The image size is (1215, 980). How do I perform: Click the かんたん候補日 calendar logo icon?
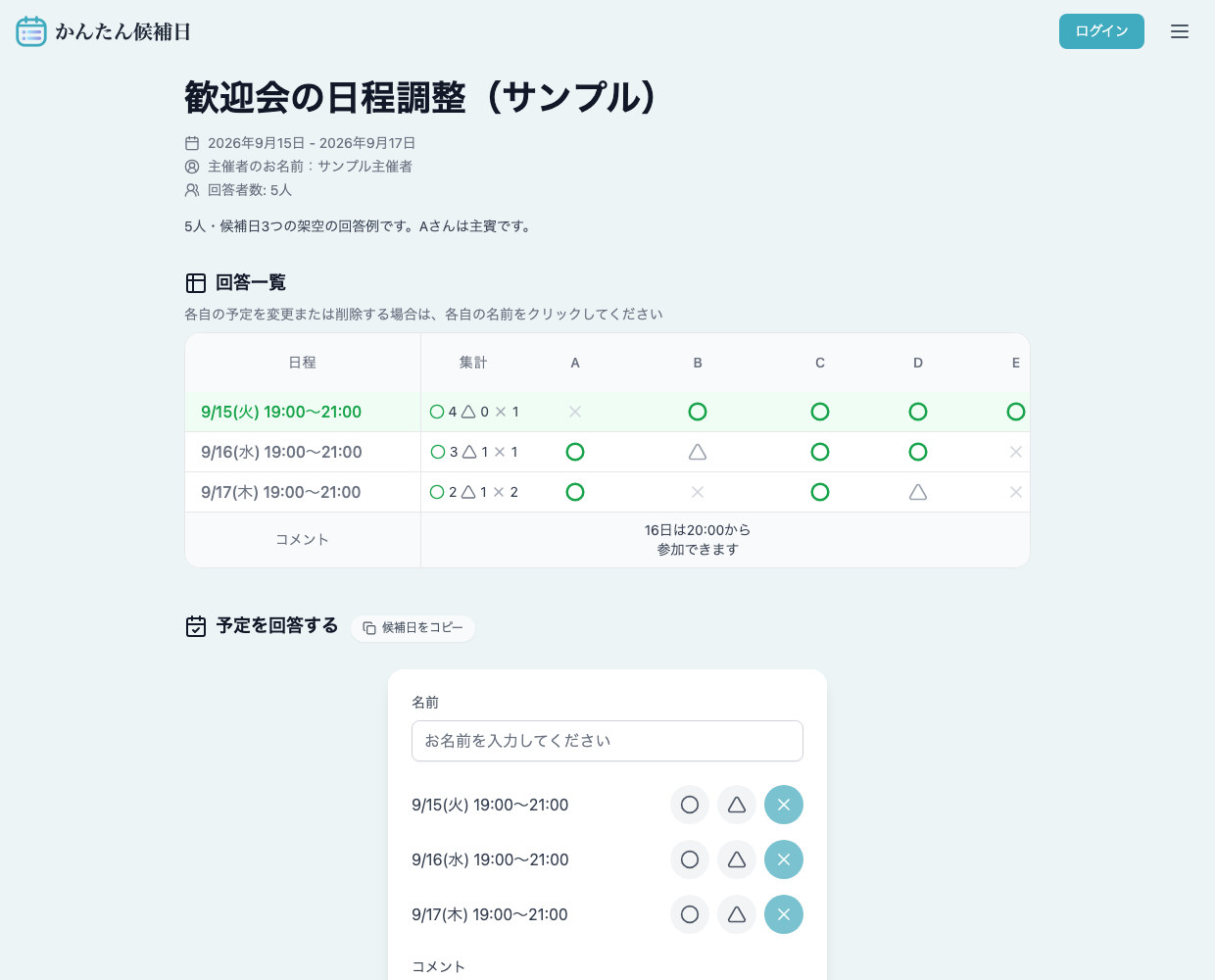(31, 31)
